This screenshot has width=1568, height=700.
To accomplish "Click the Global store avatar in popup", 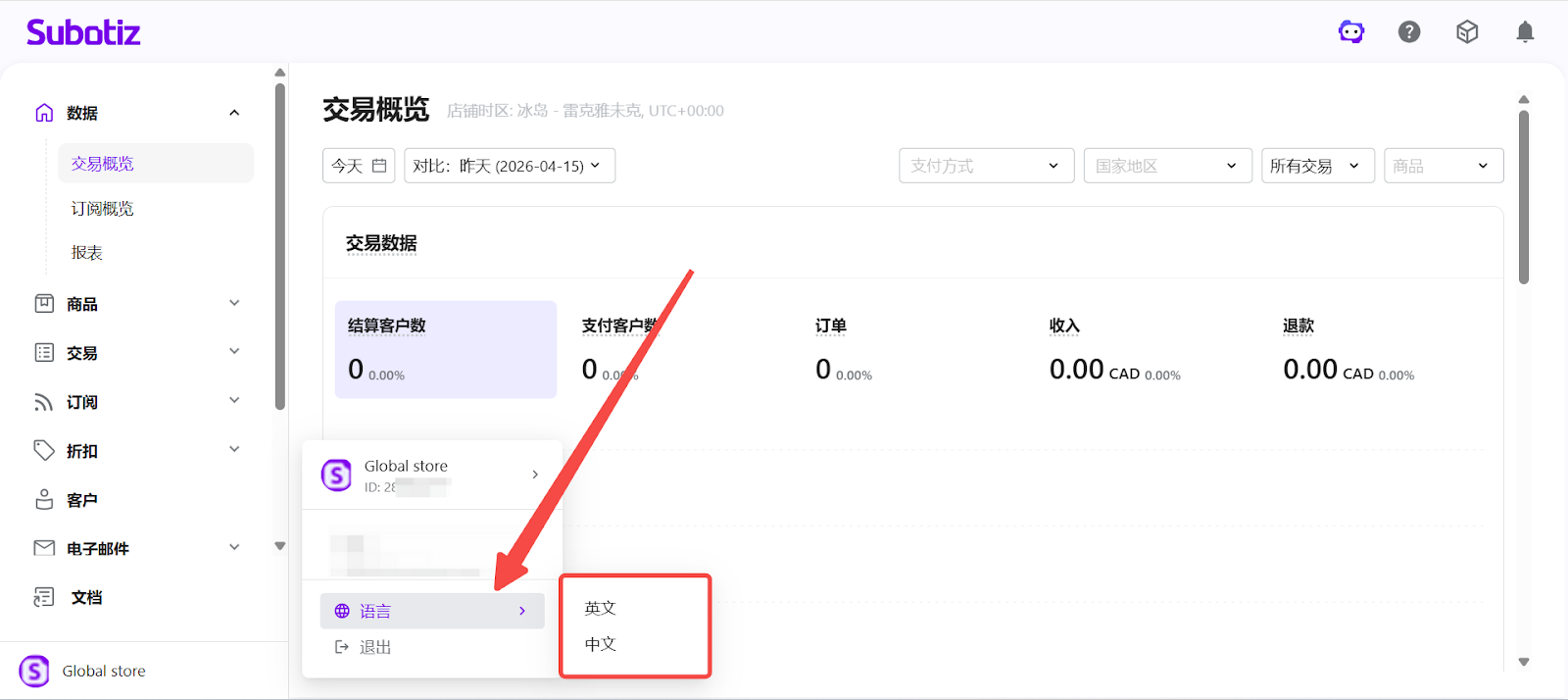I will click(x=336, y=475).
